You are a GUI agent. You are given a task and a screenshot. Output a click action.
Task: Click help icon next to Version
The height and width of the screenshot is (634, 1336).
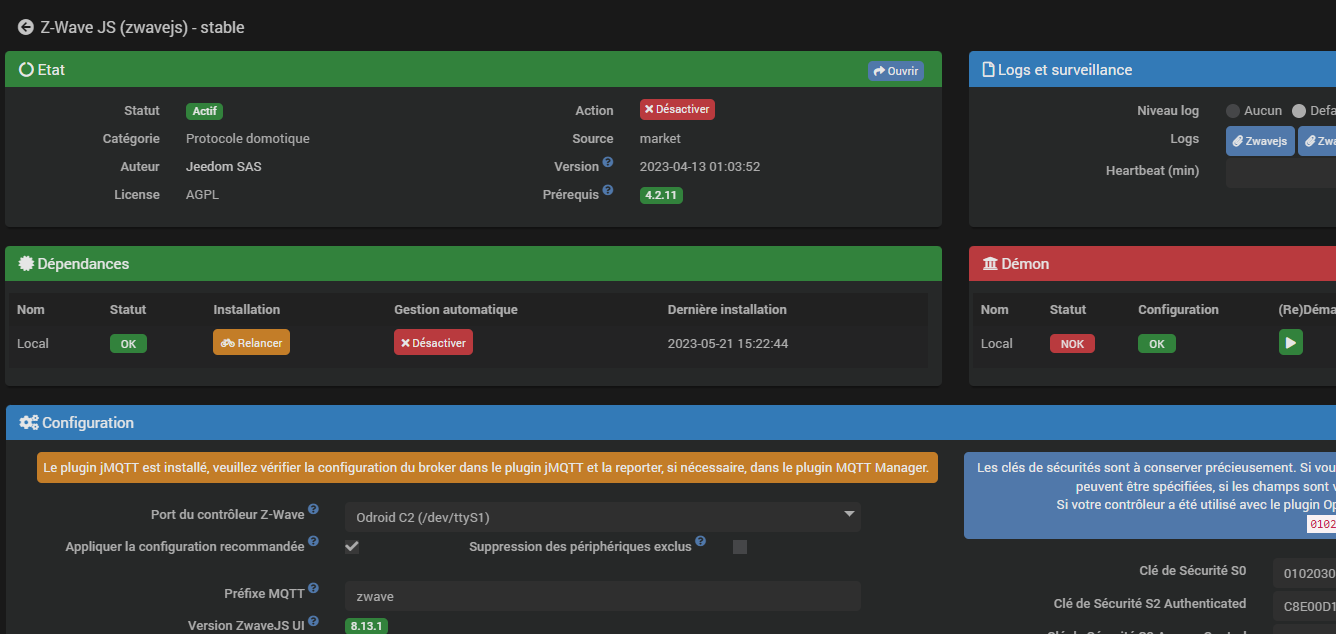[608, 163]
